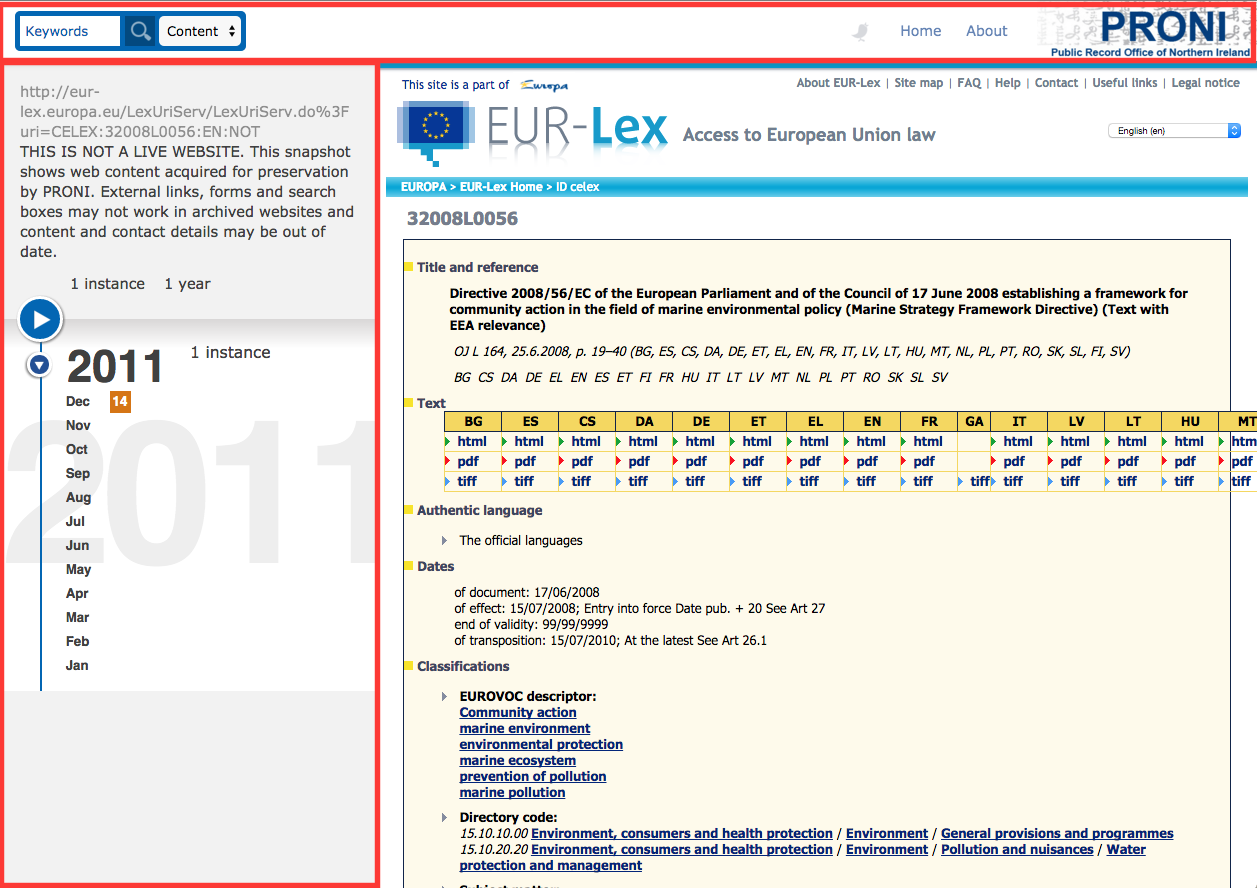Click EUROPA in the breadcrumb
1257x888 pixels.
click(x=423, y=187)
